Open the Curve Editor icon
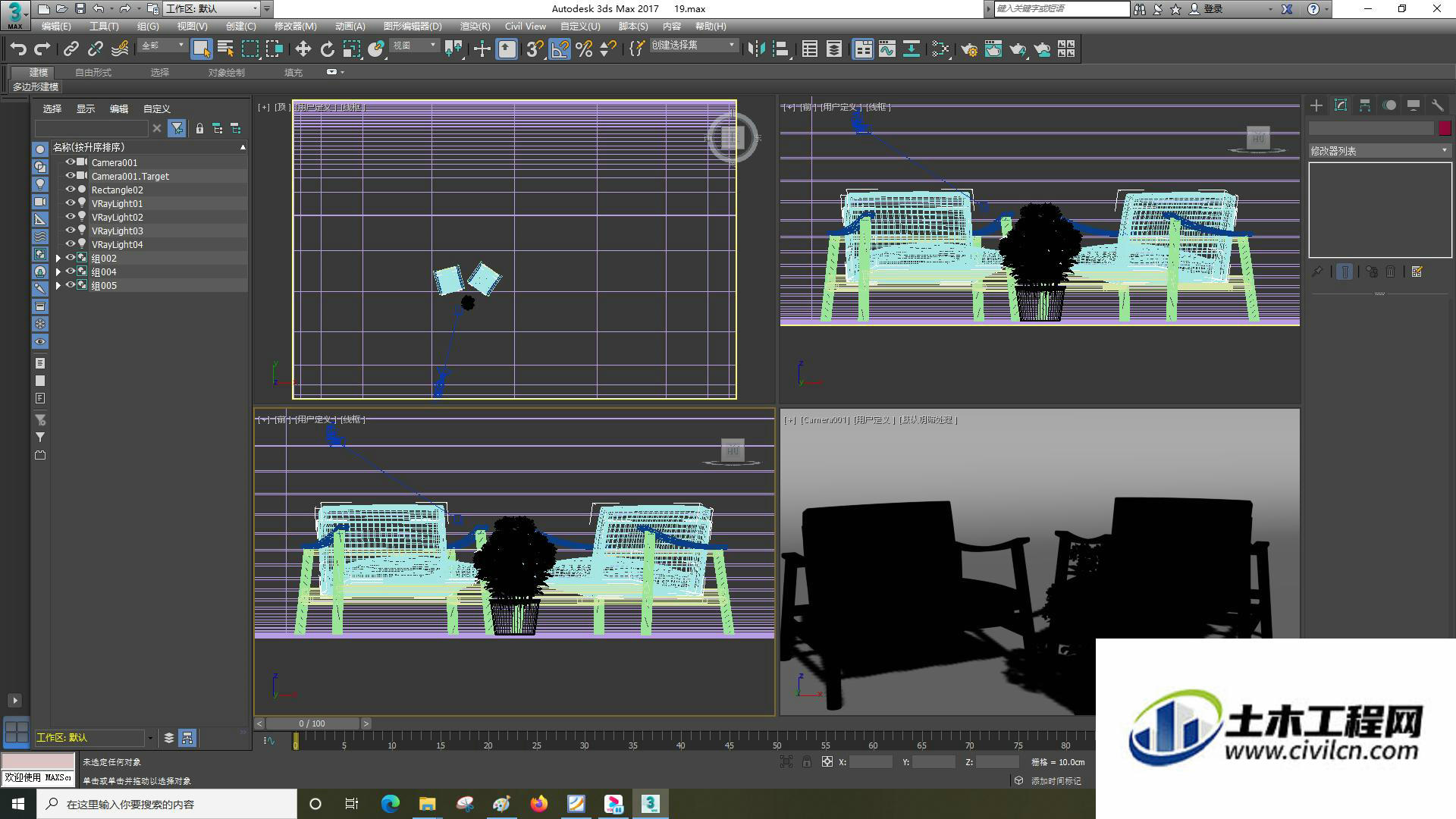The height and width of the screenshot is (819, 1456). (887, 49)
